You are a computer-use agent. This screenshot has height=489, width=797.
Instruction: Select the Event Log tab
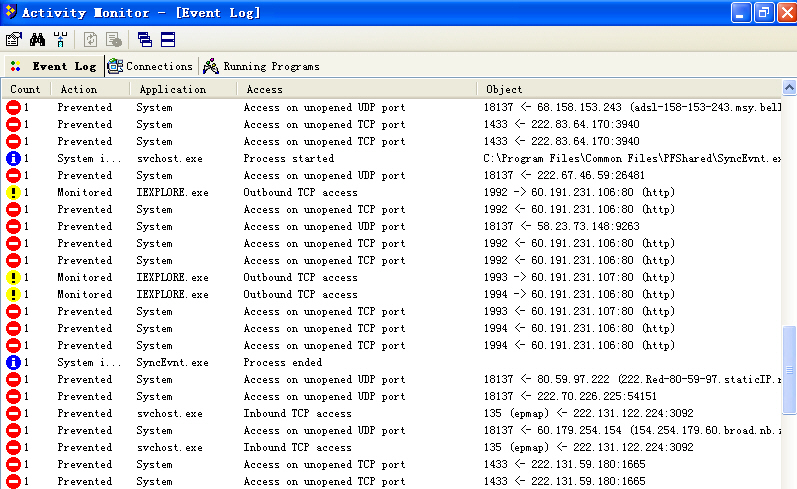pyautogui.click(x=54, y=66)
